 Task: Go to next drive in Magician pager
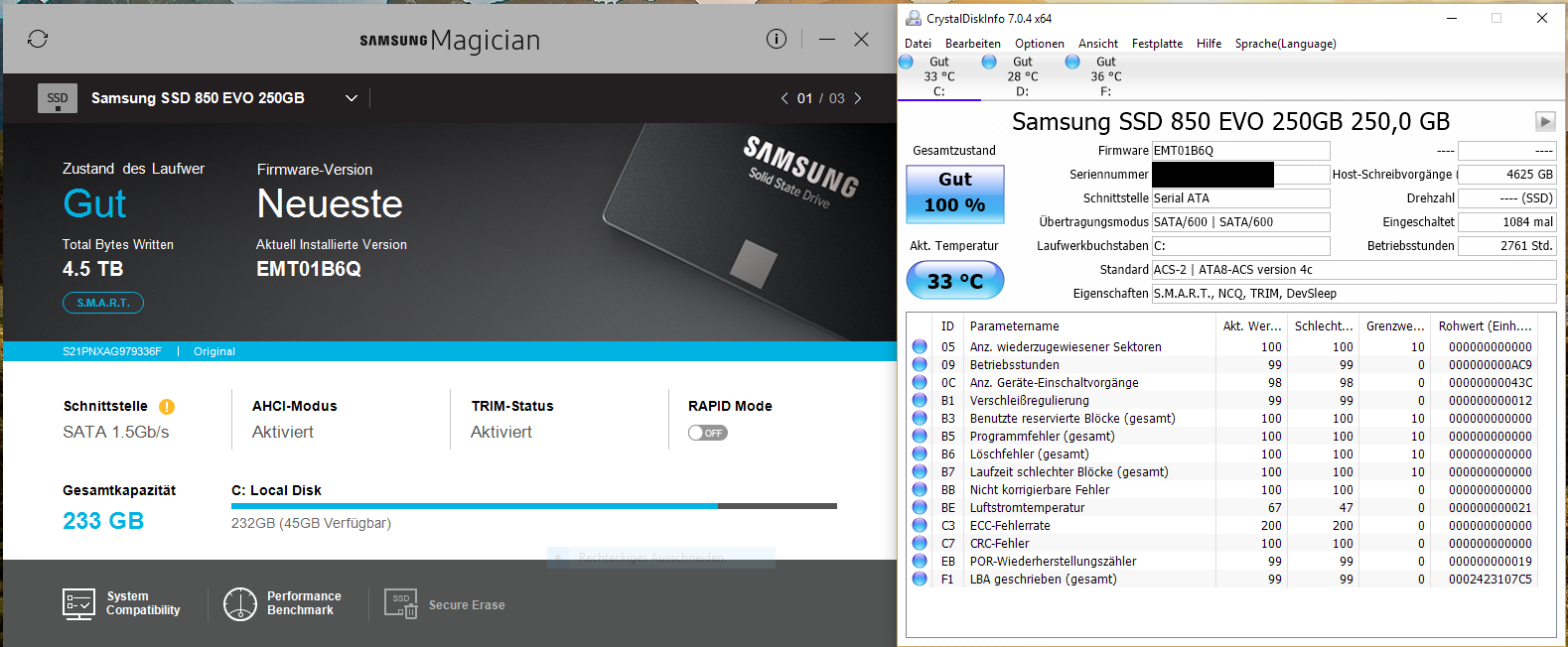click(858, 98)
